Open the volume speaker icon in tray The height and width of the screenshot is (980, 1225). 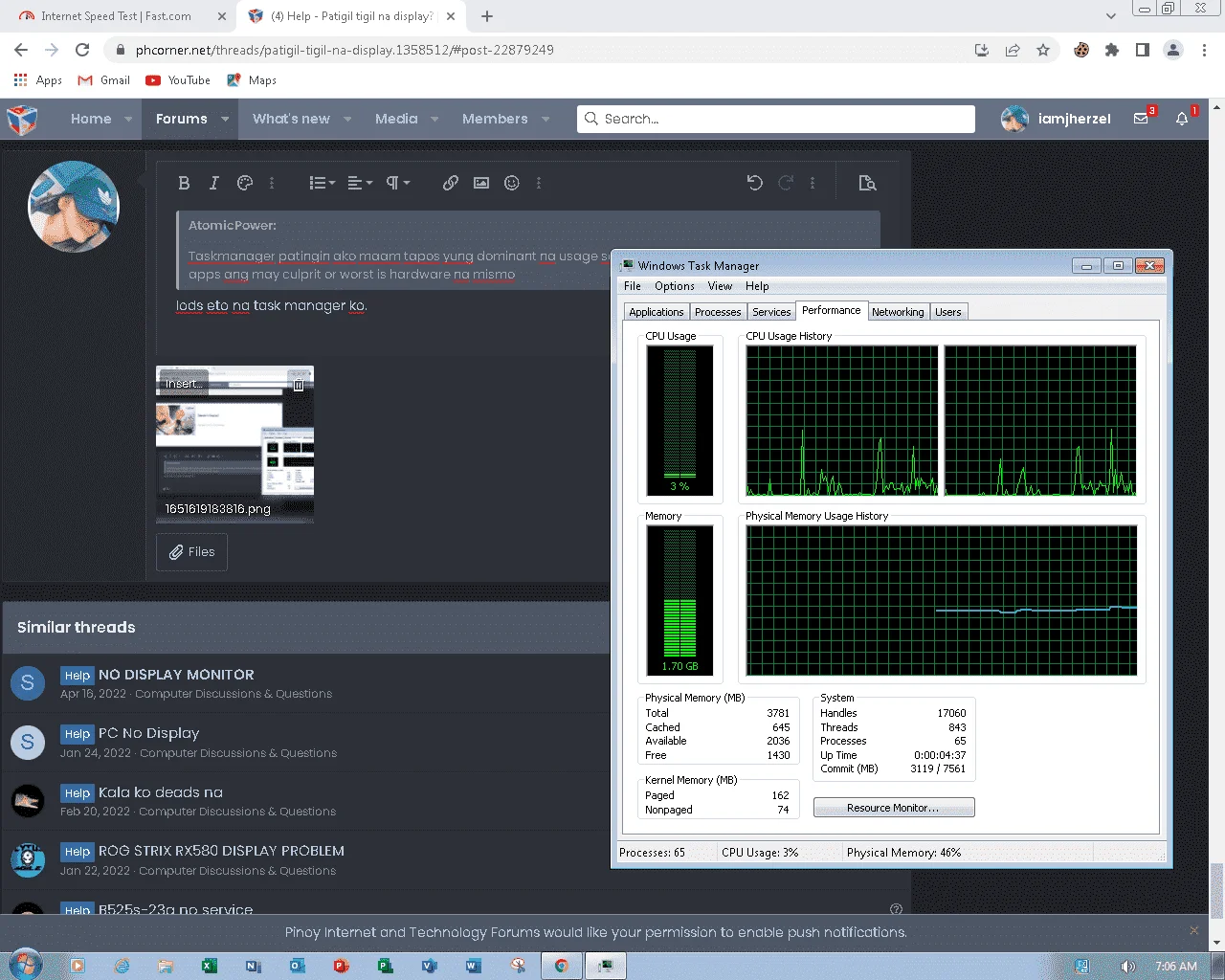1128,967
